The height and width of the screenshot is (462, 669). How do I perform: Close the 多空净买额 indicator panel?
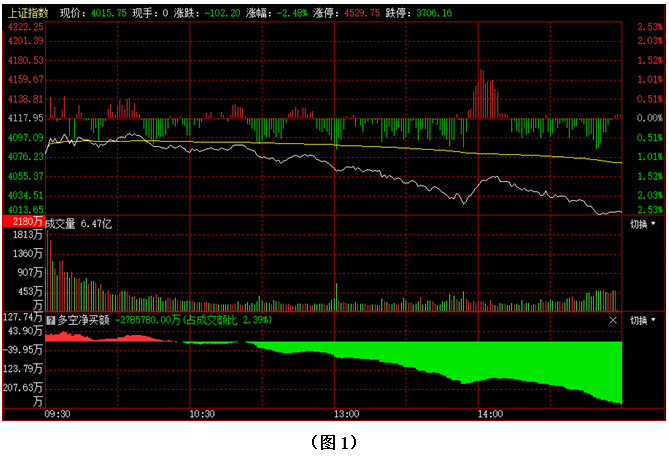click(x=613, y=320)
